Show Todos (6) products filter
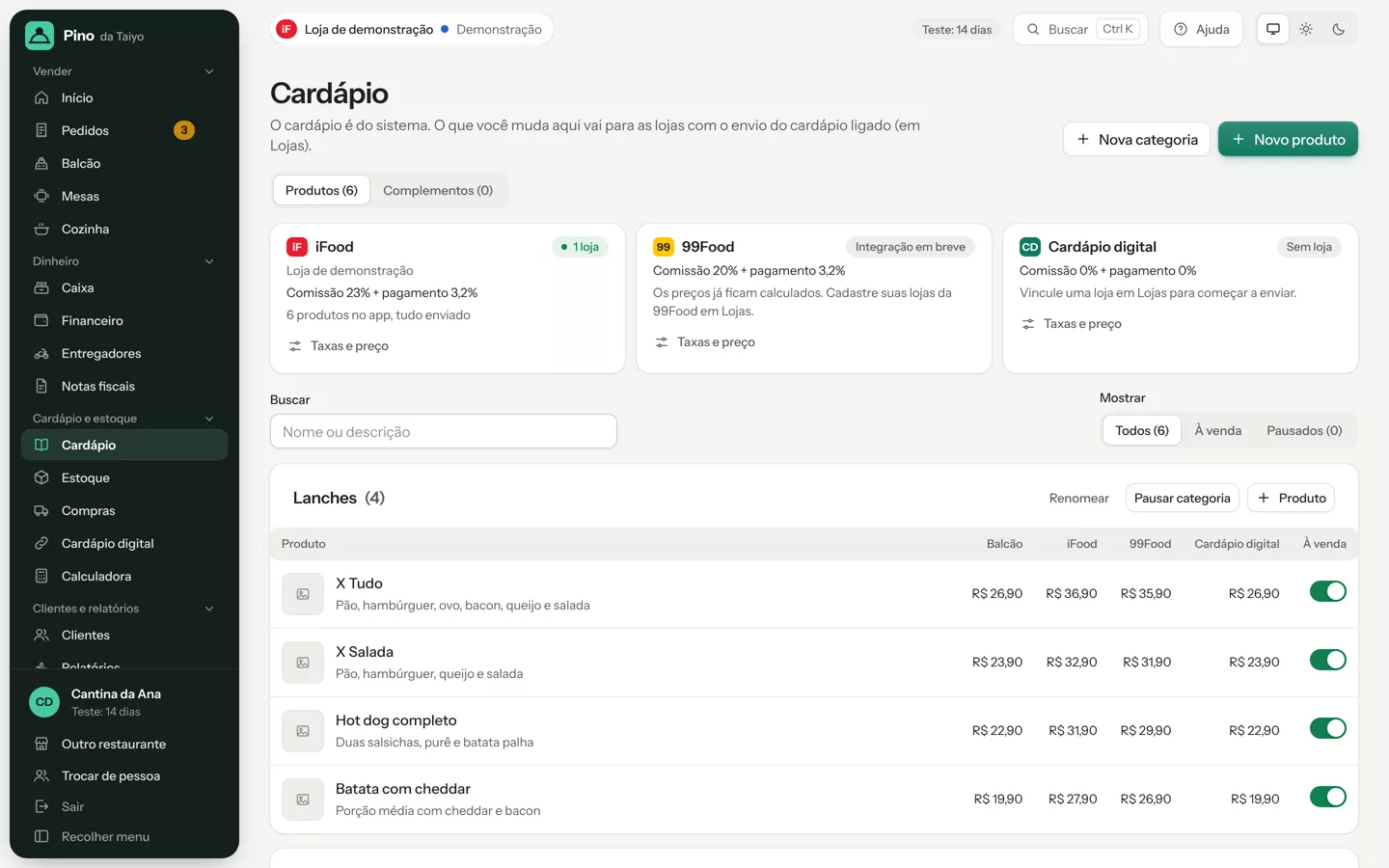 pyautogui.click(x=1142, y=430)
